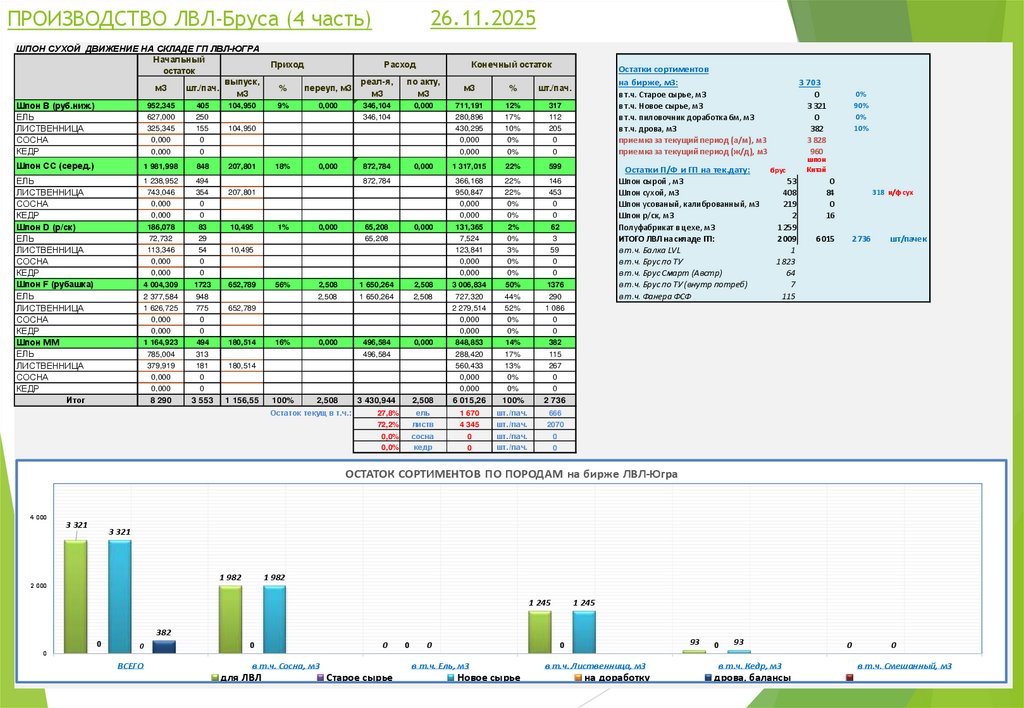Click the 'ПРОИЗВОДСТВО ЛВЛ-Бруса (4 часть)' title link

pos(189,18)
